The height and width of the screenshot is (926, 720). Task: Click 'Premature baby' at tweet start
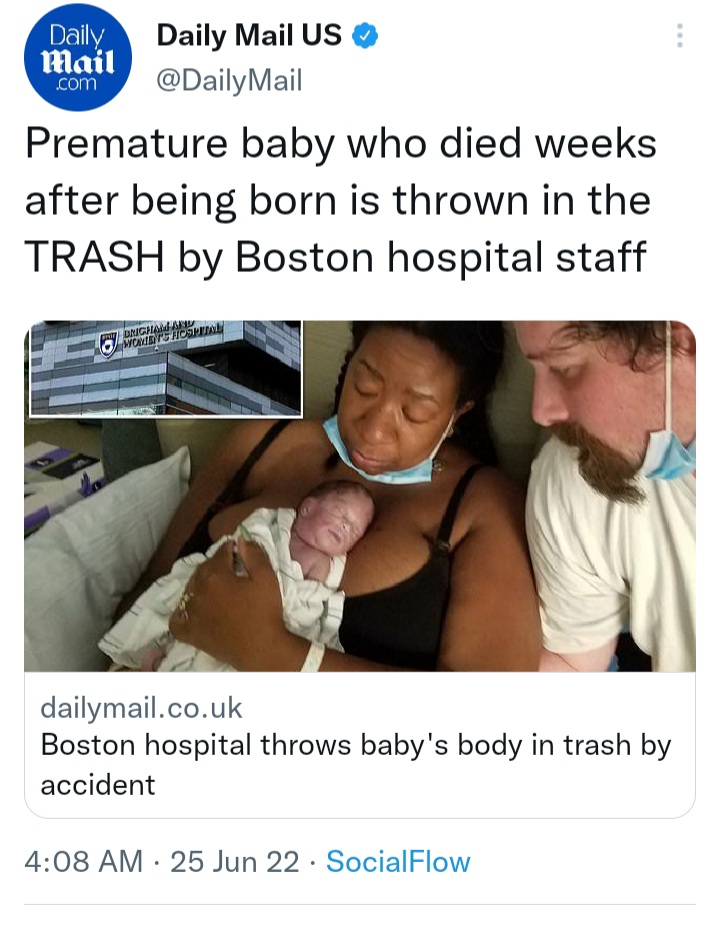pos(180,145)
